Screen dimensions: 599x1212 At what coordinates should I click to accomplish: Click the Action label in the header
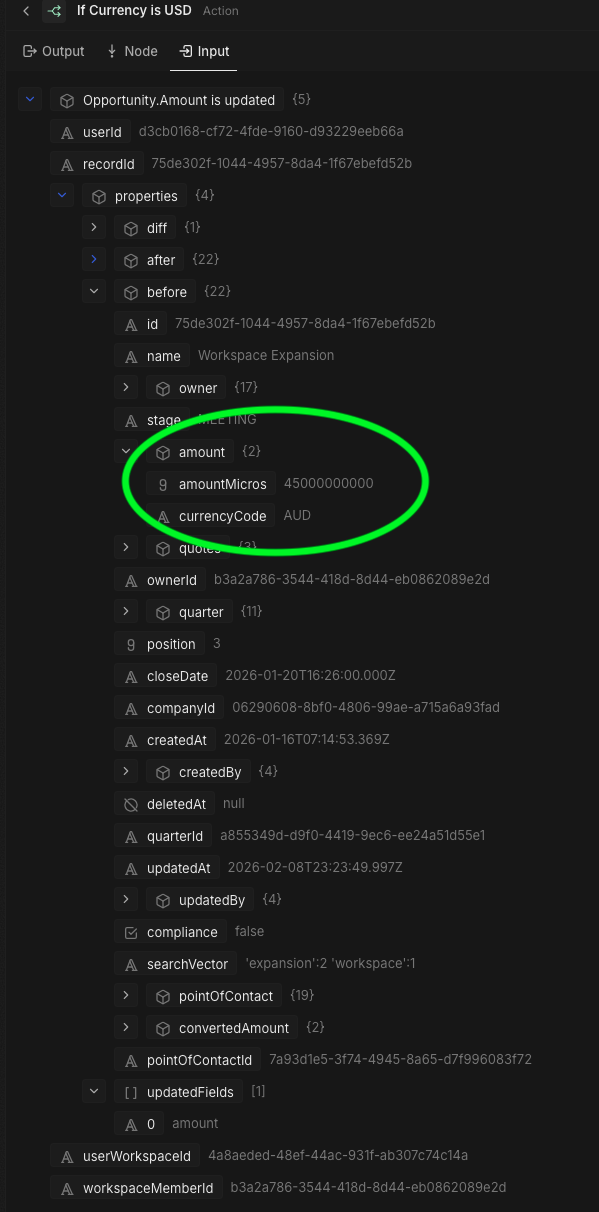[220, 11]
